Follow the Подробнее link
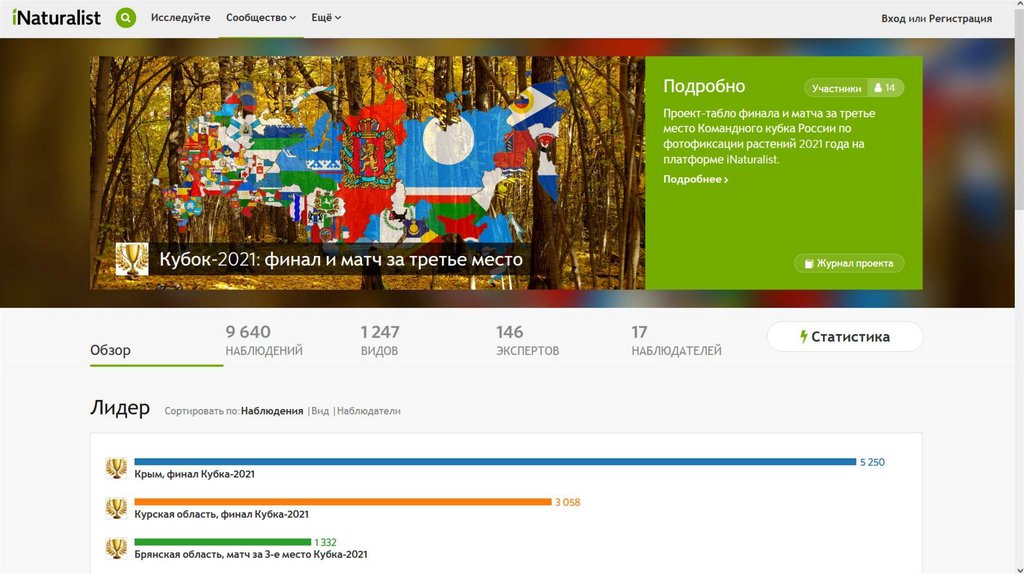The width and height of the screenshot is (1024, 574). tap(696, 179)
